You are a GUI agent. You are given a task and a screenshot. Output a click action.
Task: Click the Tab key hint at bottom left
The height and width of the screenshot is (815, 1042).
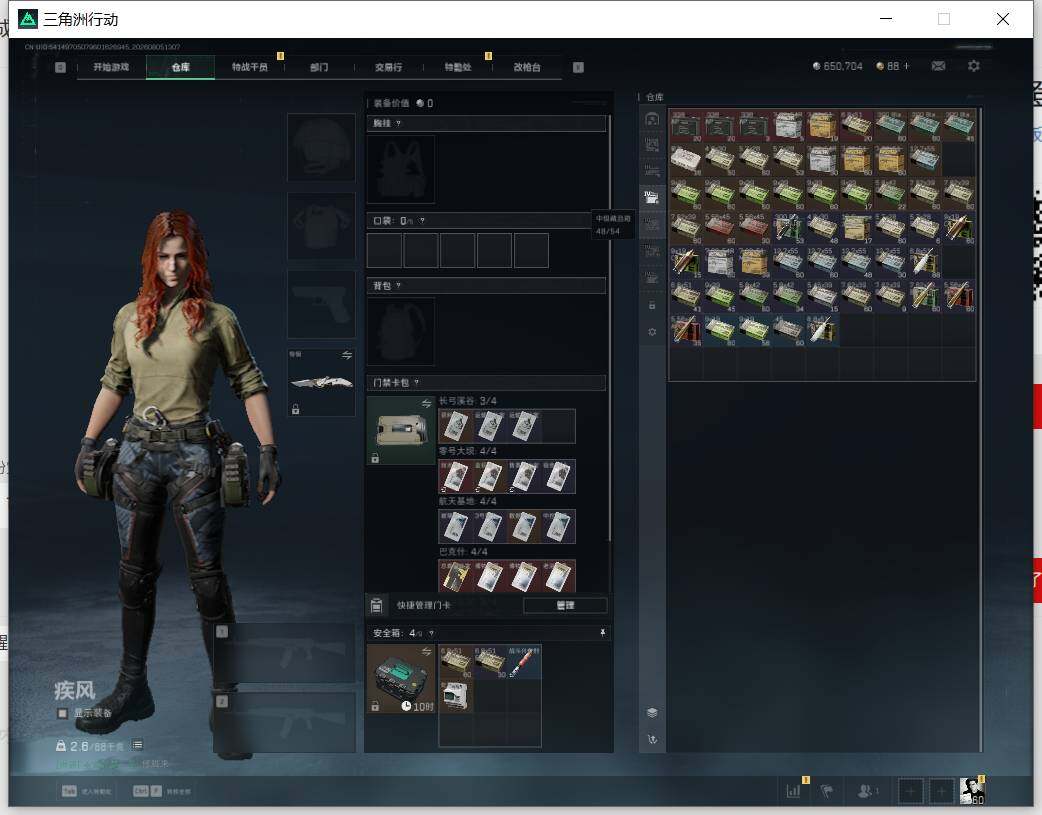pos(70,791)
